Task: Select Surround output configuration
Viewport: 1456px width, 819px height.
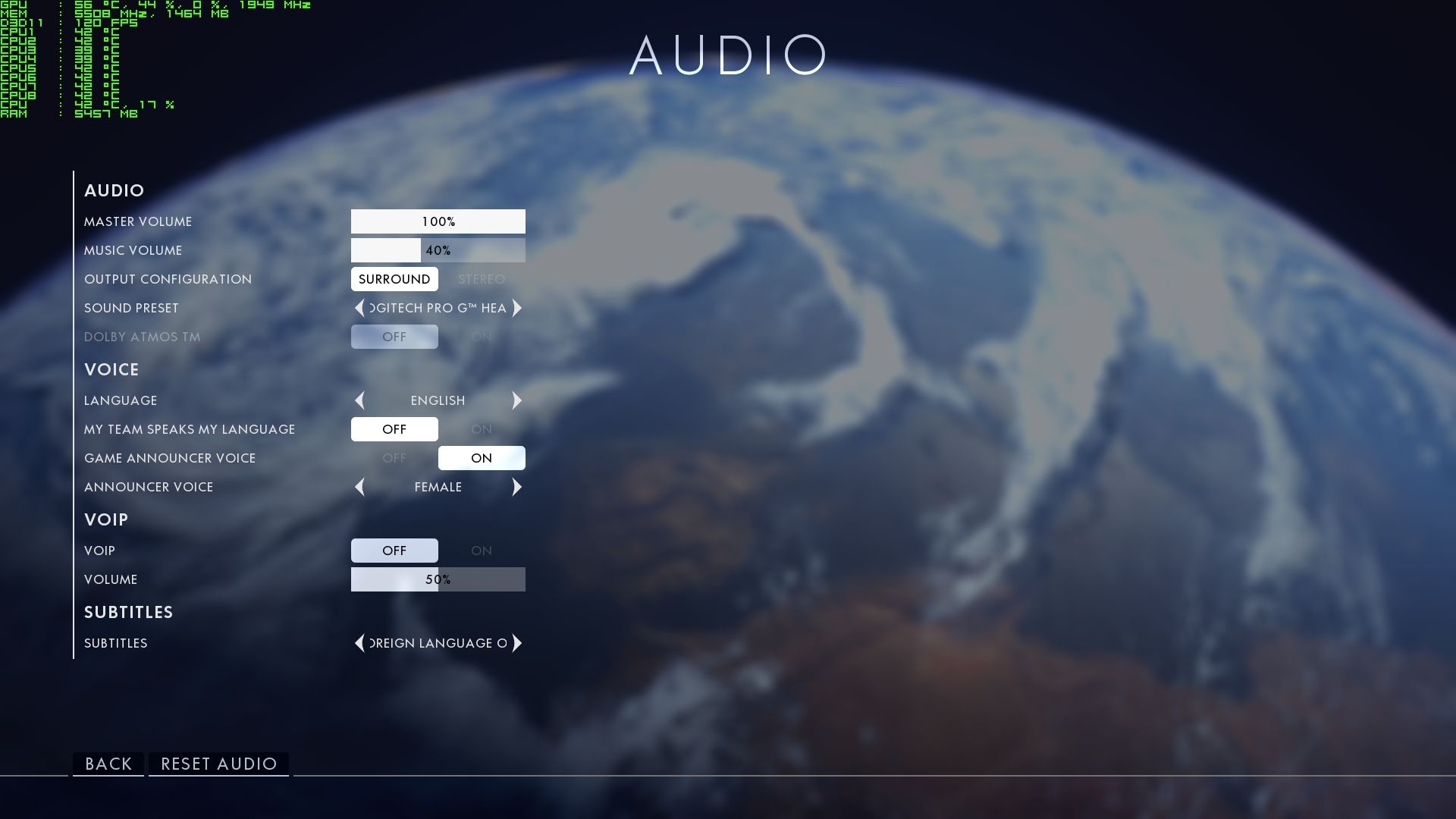Action: pos(394,279)
